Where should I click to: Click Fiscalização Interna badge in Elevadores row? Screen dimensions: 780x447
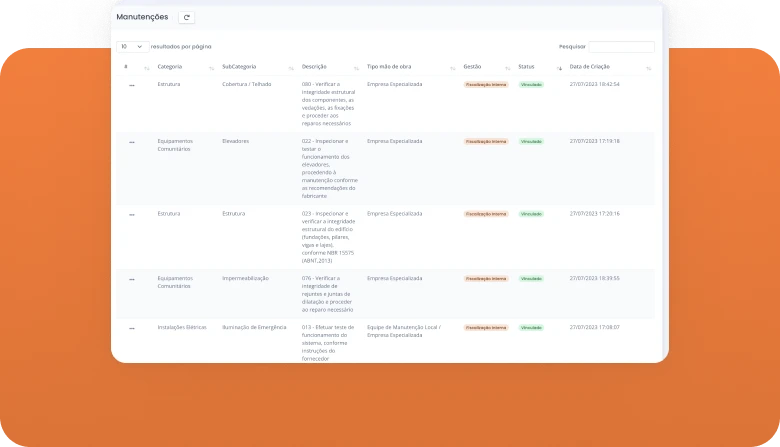click(x=486, y=142)
